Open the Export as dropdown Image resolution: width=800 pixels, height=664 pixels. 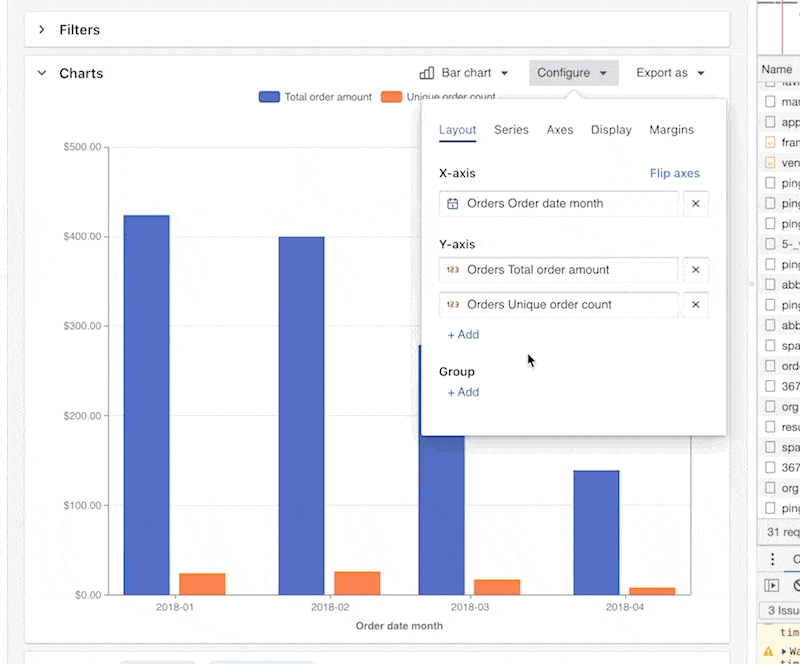coord(668,72)
